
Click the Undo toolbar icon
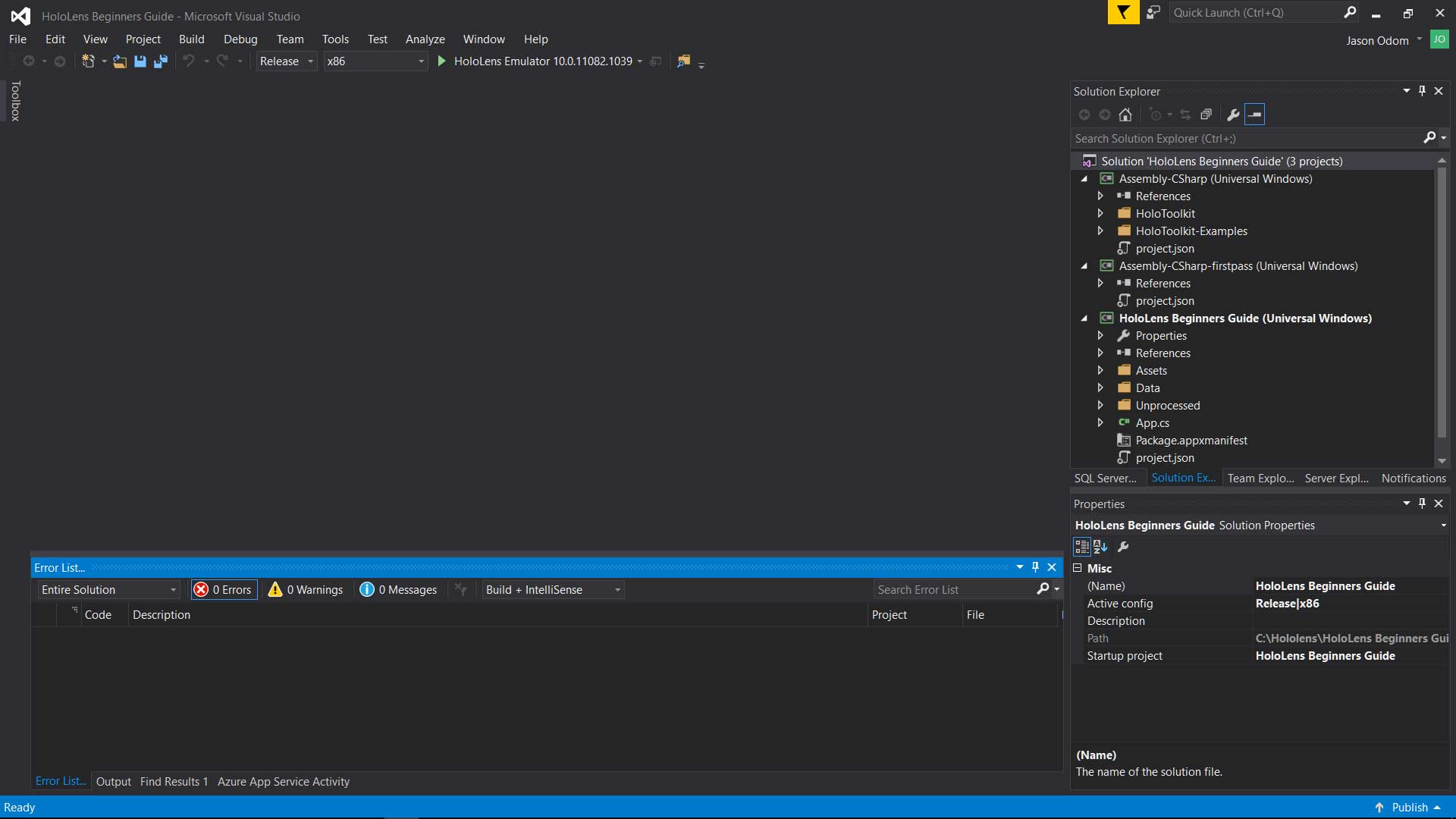pyautogui.click(x=189, y=61)
